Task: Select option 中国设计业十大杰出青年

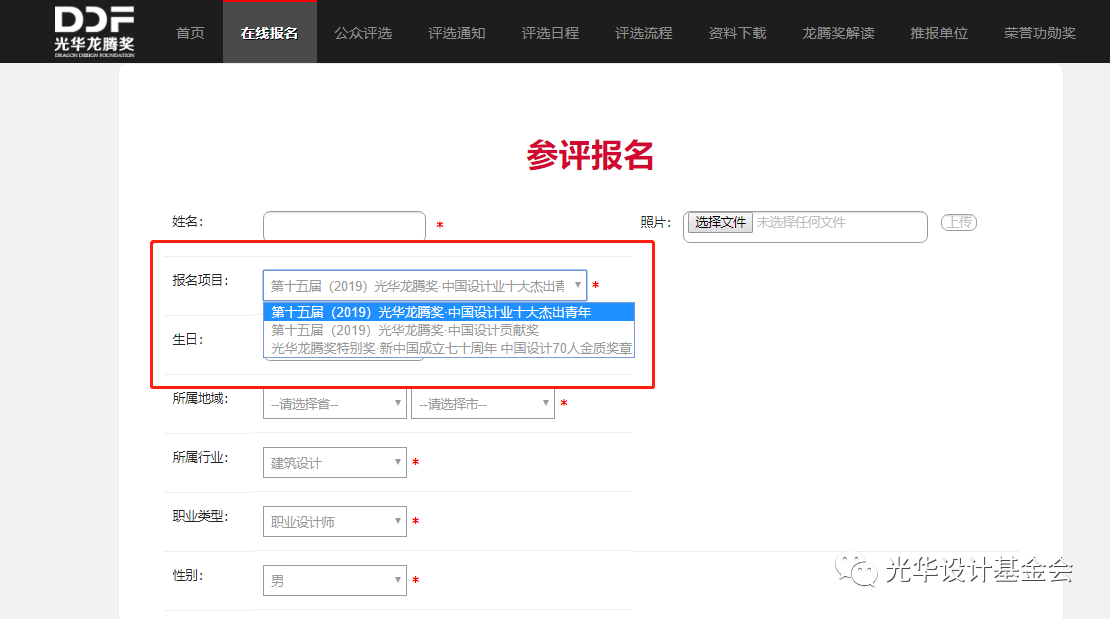Action: point(449,312)
